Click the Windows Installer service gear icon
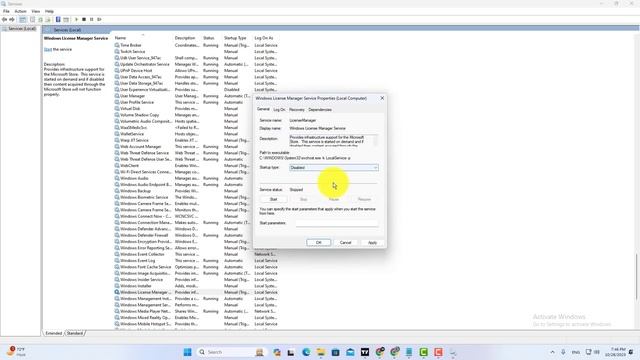This screenshot has height=360, width=640. [x=117, y=286]
